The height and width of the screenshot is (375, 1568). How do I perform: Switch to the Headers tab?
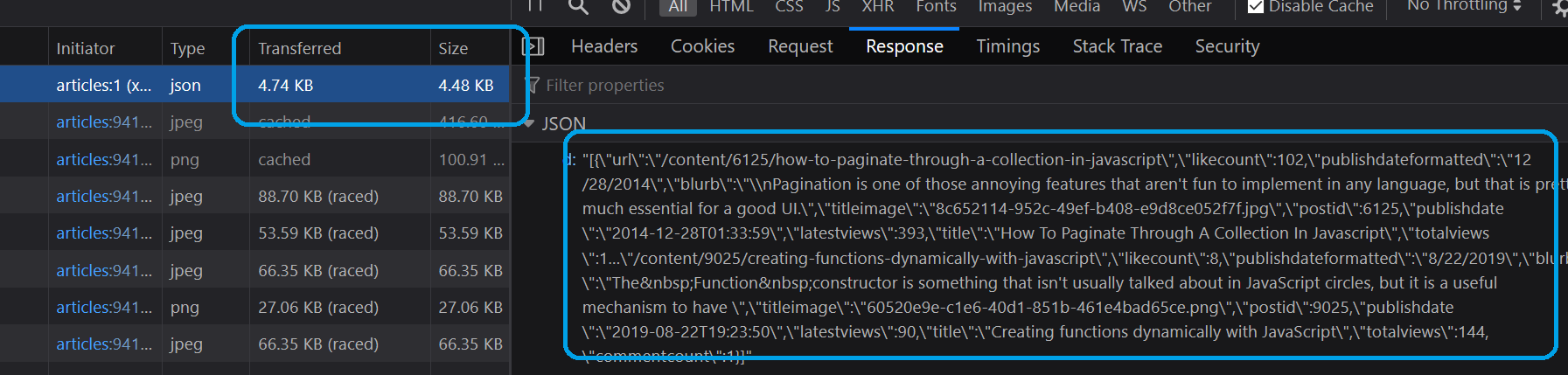pos(604,46)
